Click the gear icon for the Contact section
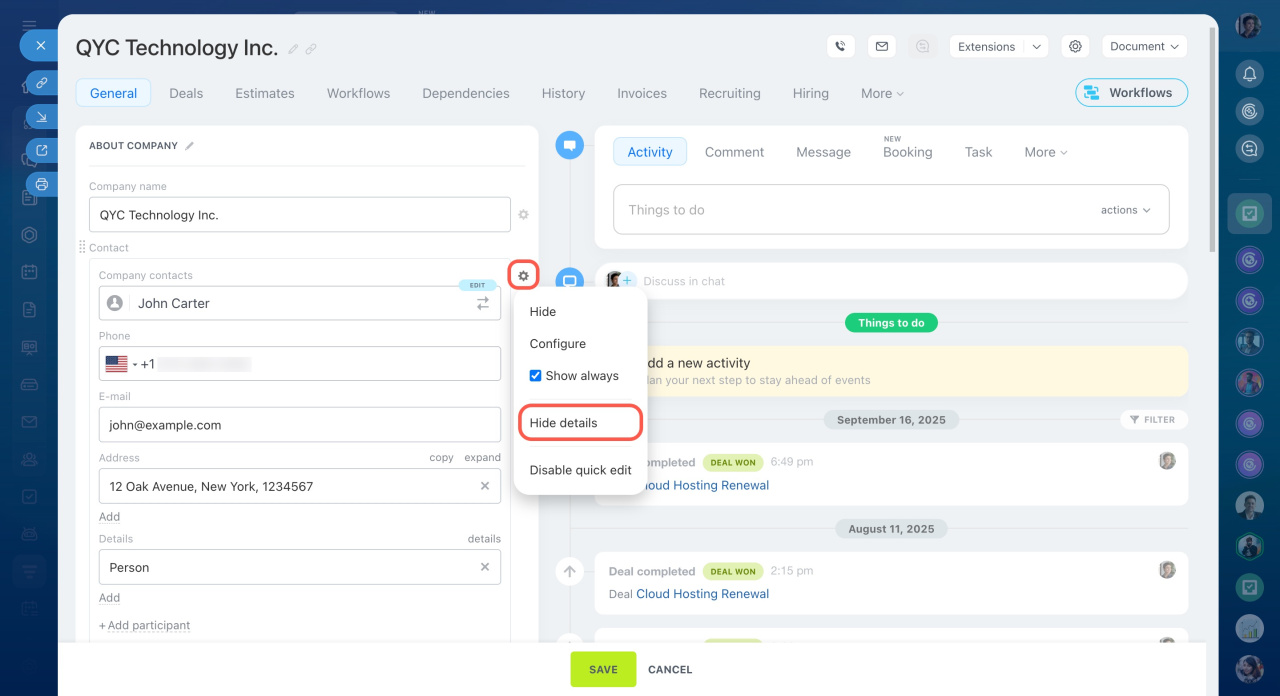1280x696 pixels. click(x=523, y=275)
